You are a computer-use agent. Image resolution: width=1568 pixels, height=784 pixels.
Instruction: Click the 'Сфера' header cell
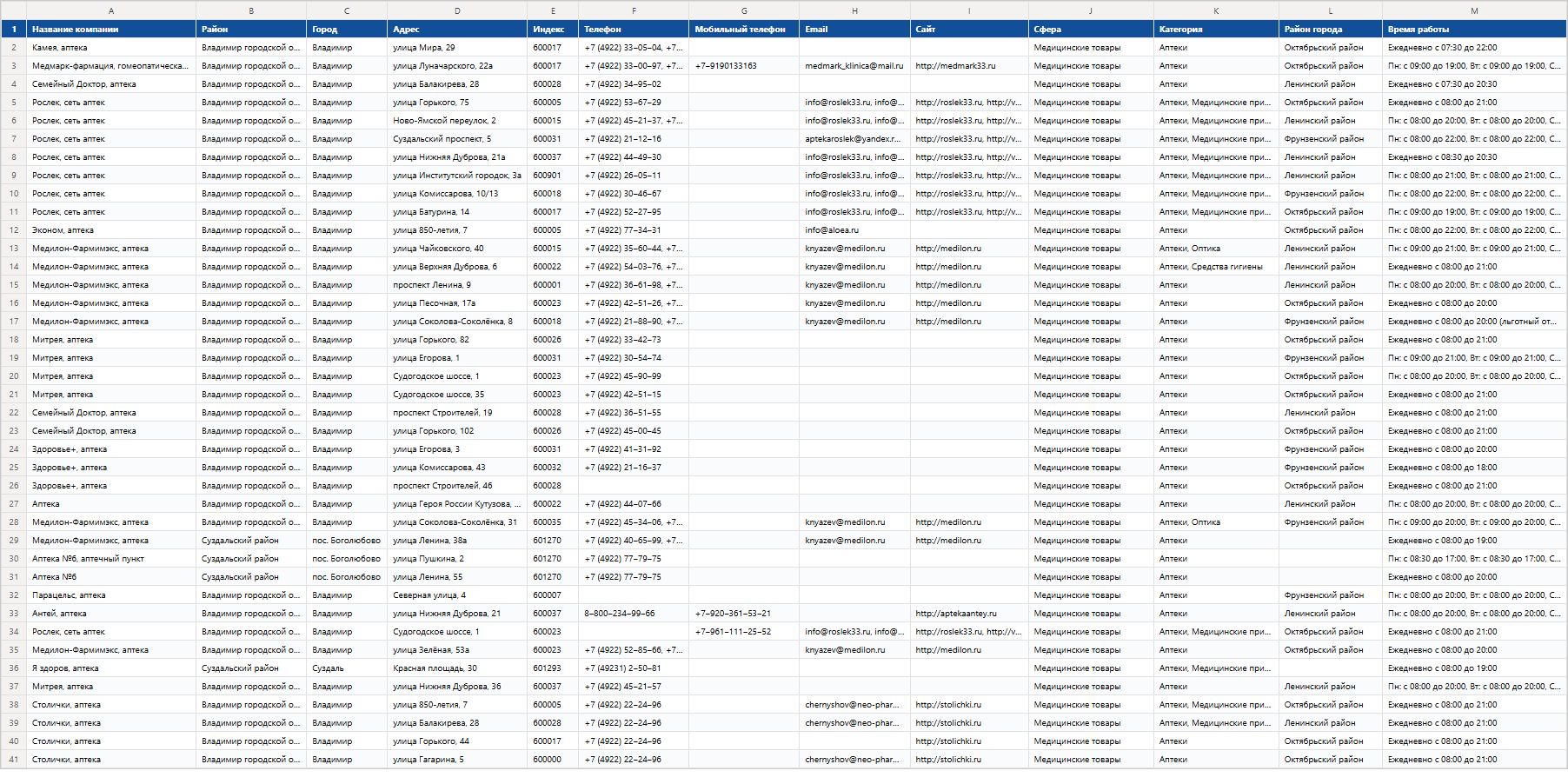coord(1091,29)
